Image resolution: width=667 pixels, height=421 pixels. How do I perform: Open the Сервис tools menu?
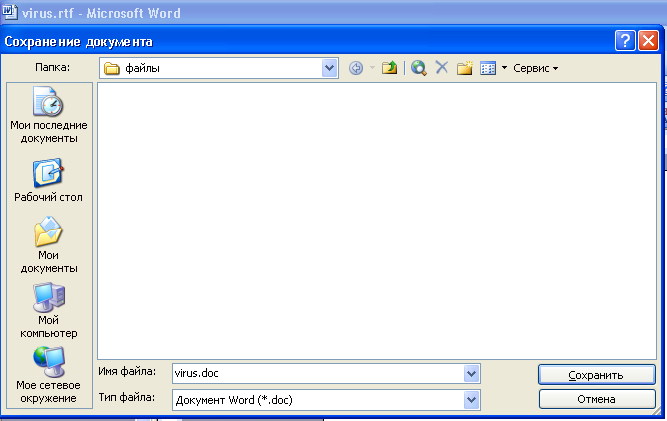[x=535, y=68]
